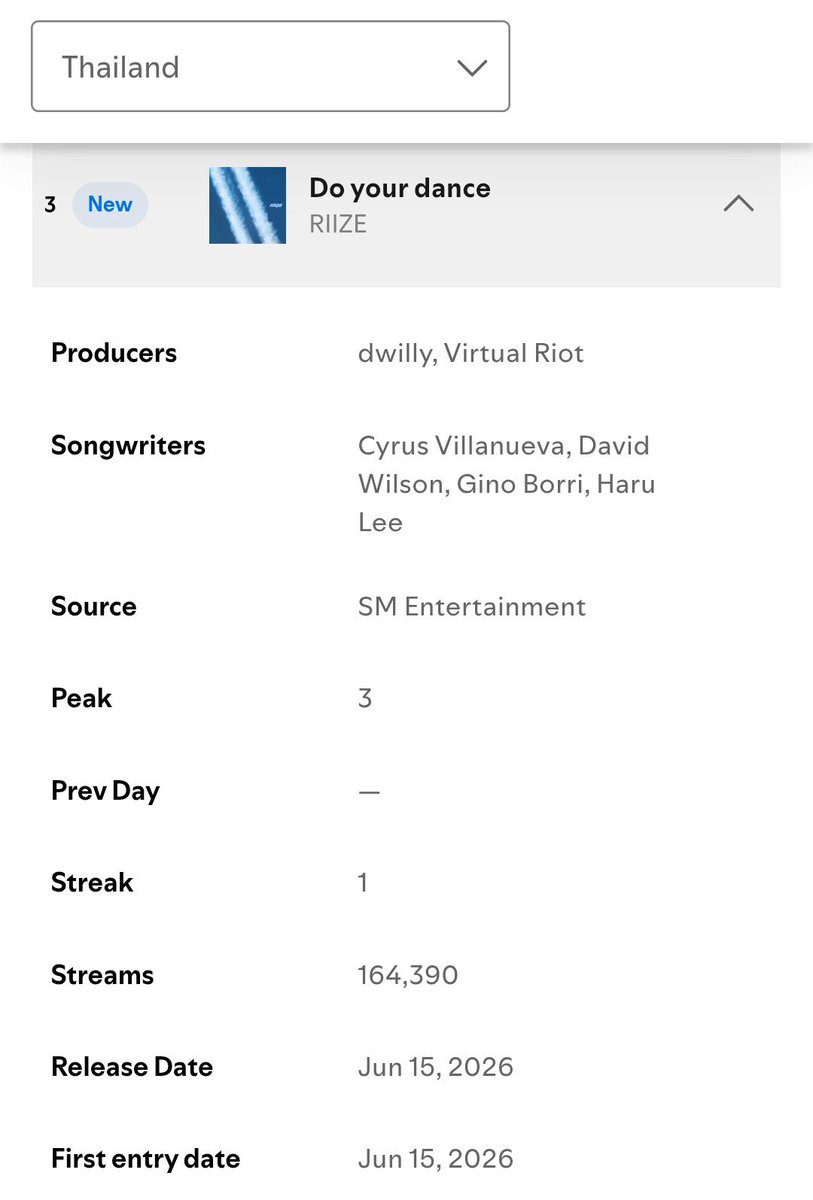Select songwriter names starting with Cyrus Villanueva

click(x=507, y=484)
